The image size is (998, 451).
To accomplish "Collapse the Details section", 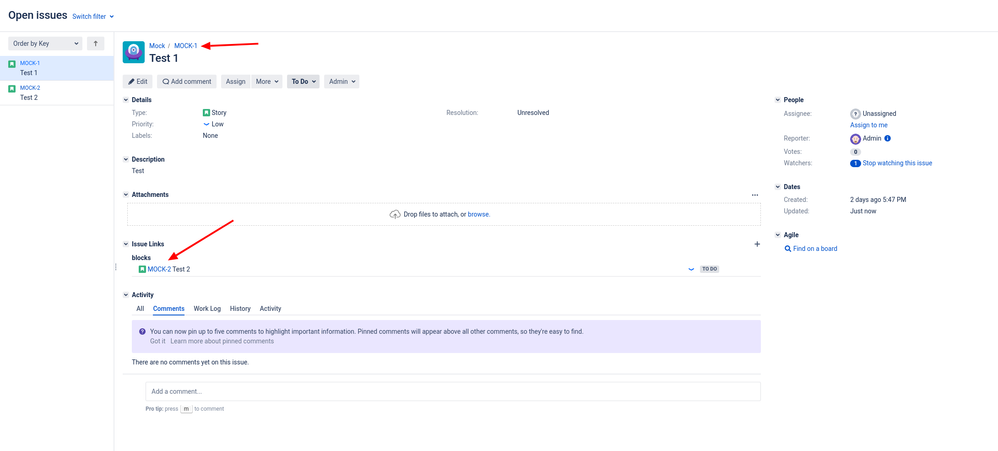I will pos(125,100).
